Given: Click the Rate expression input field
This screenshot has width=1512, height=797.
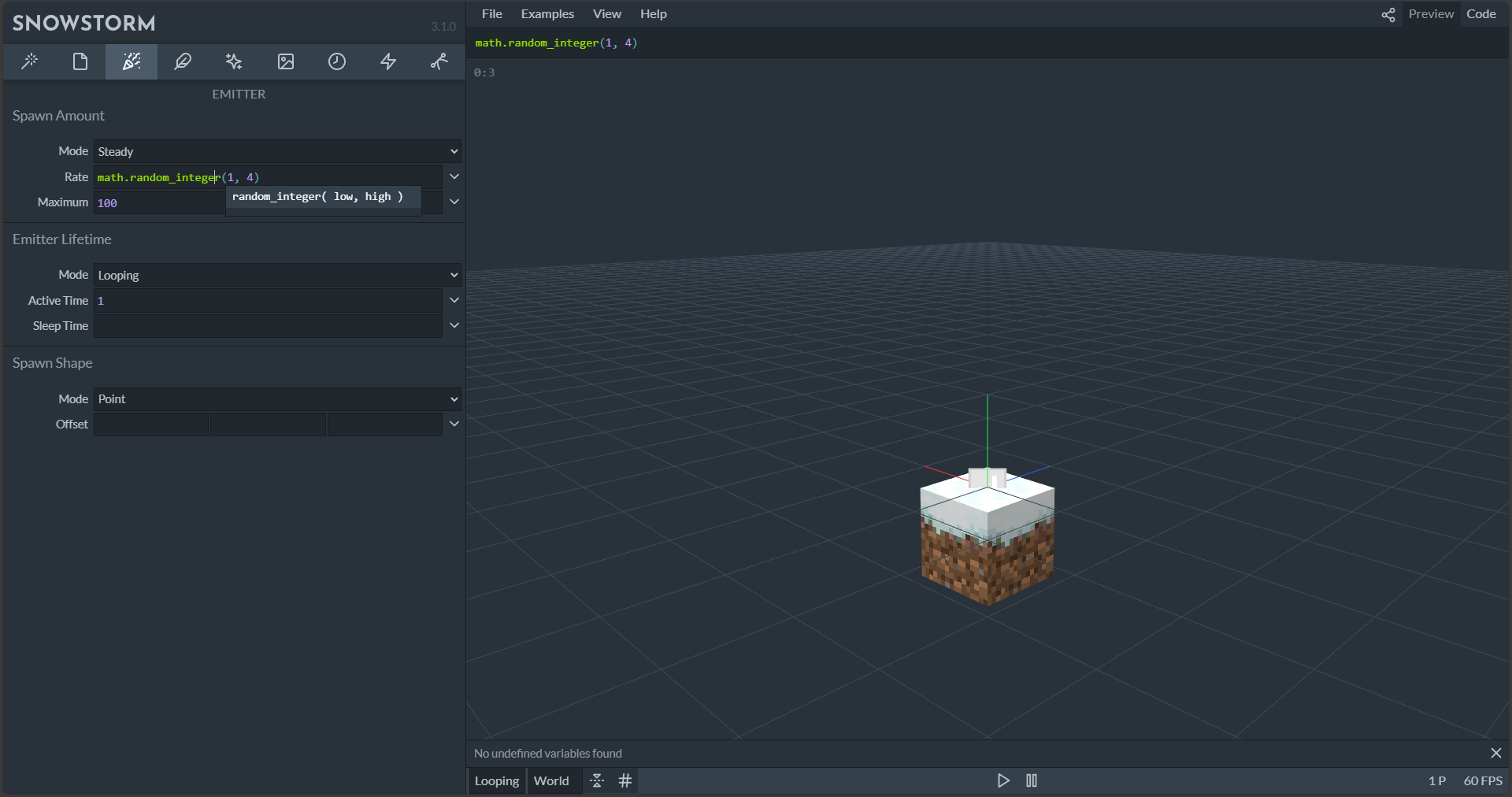Looking at the screenshot, I should coord(268,177).
